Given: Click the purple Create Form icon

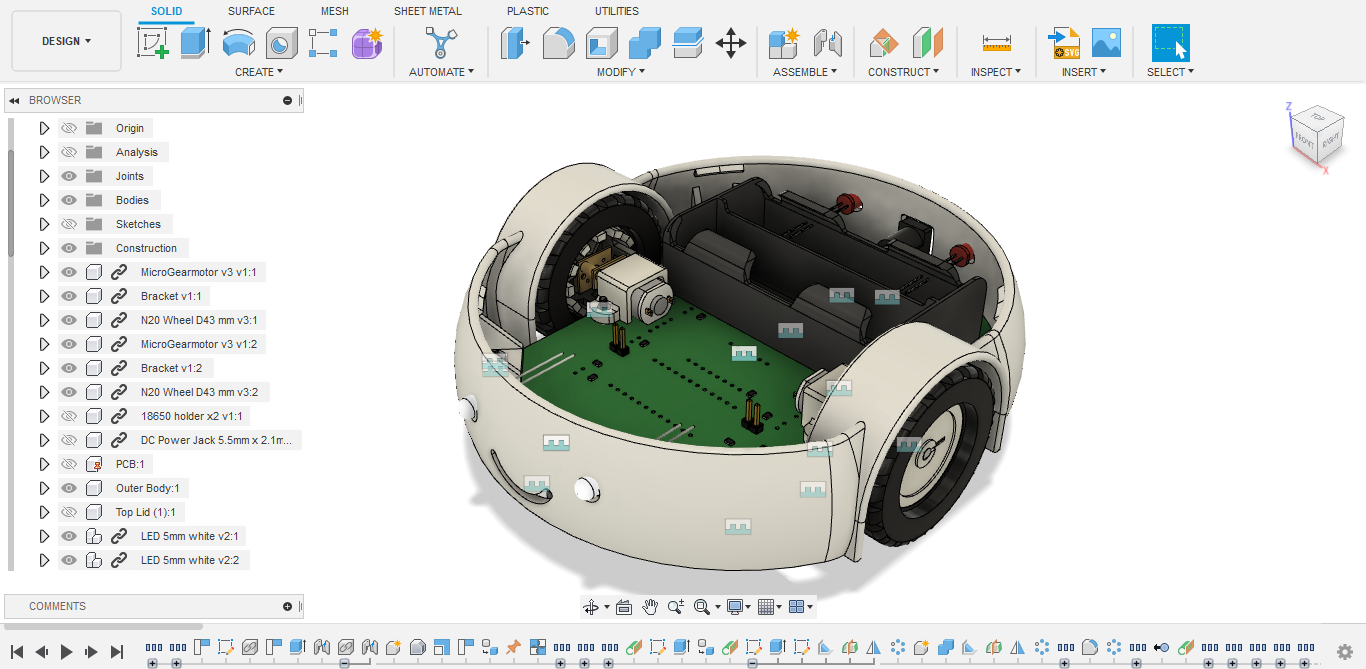Looking at the screenshot, I should coord(367,44).
